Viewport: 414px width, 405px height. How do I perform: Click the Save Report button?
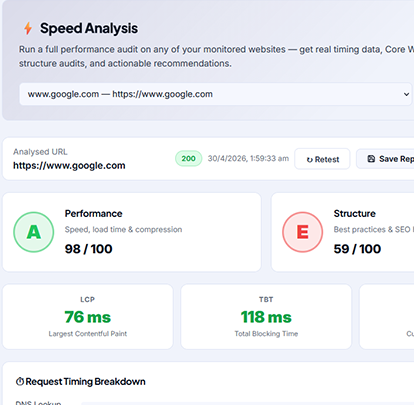385,159
